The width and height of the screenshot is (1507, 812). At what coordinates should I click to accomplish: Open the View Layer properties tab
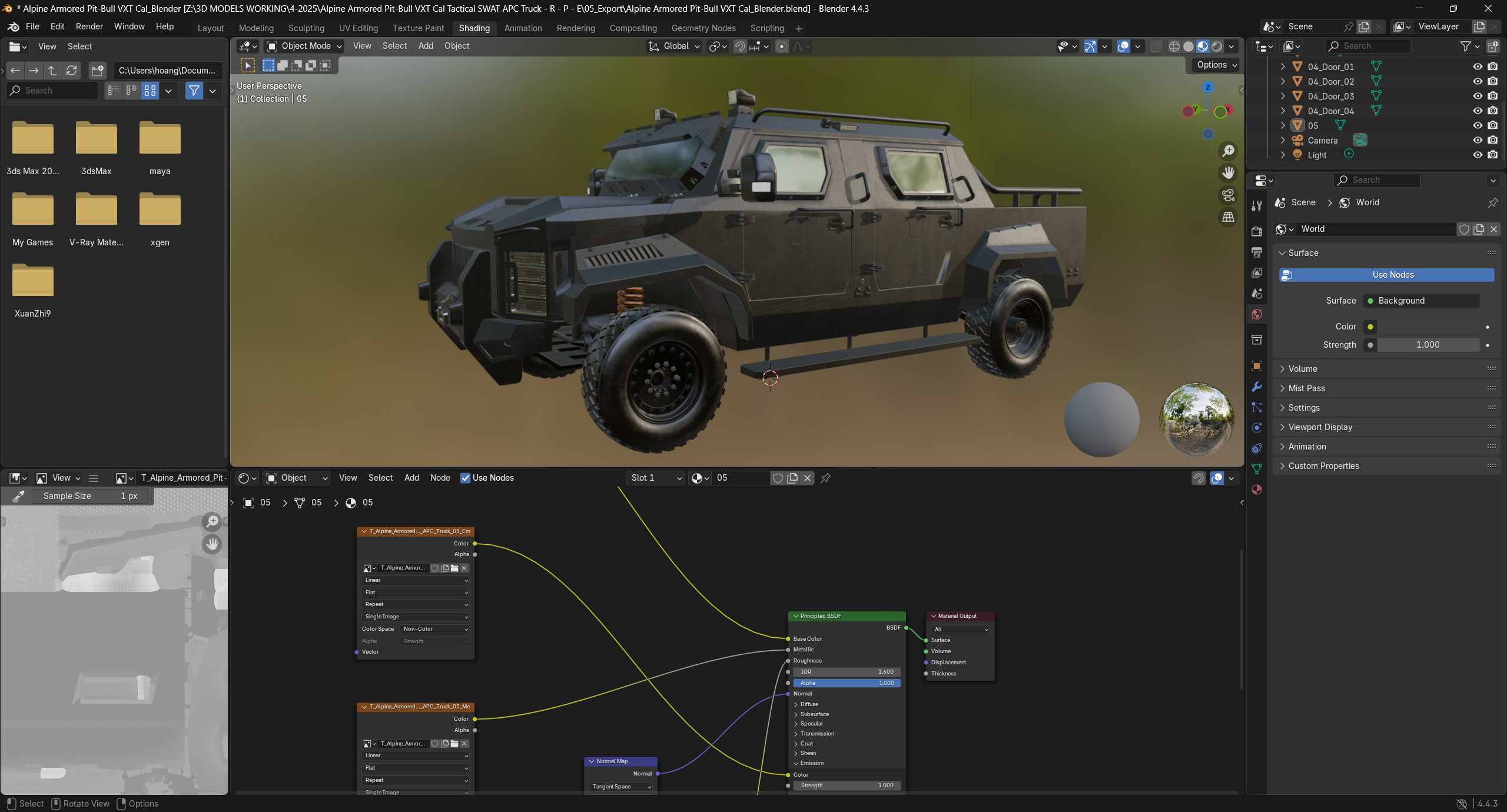1257,272
